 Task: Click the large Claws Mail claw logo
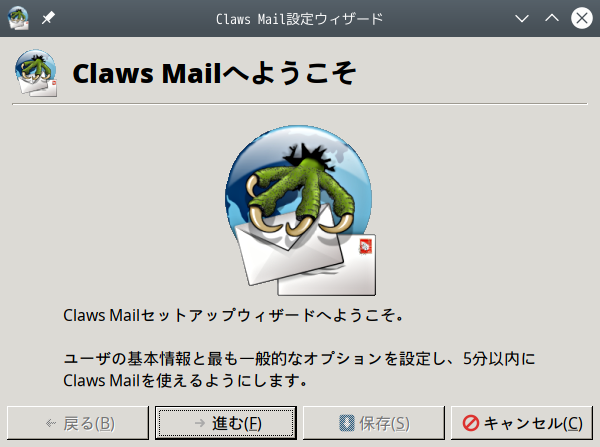[300, 210]
